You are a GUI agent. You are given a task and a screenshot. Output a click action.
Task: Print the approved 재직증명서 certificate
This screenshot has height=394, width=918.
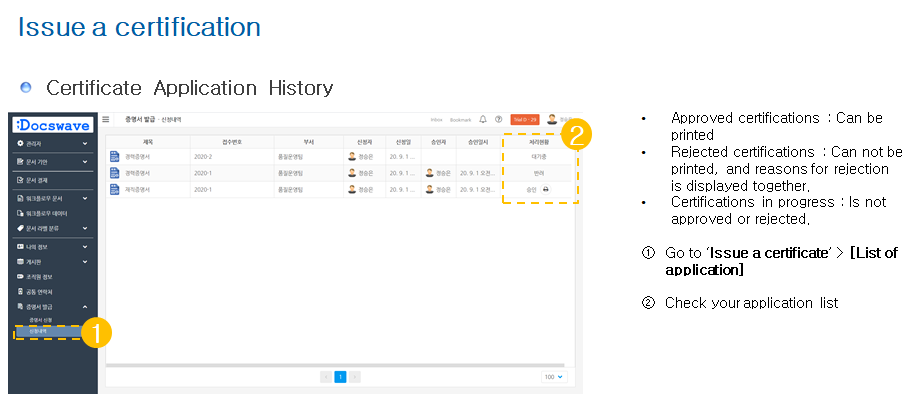pyautogui.click(x=545, y=189)
